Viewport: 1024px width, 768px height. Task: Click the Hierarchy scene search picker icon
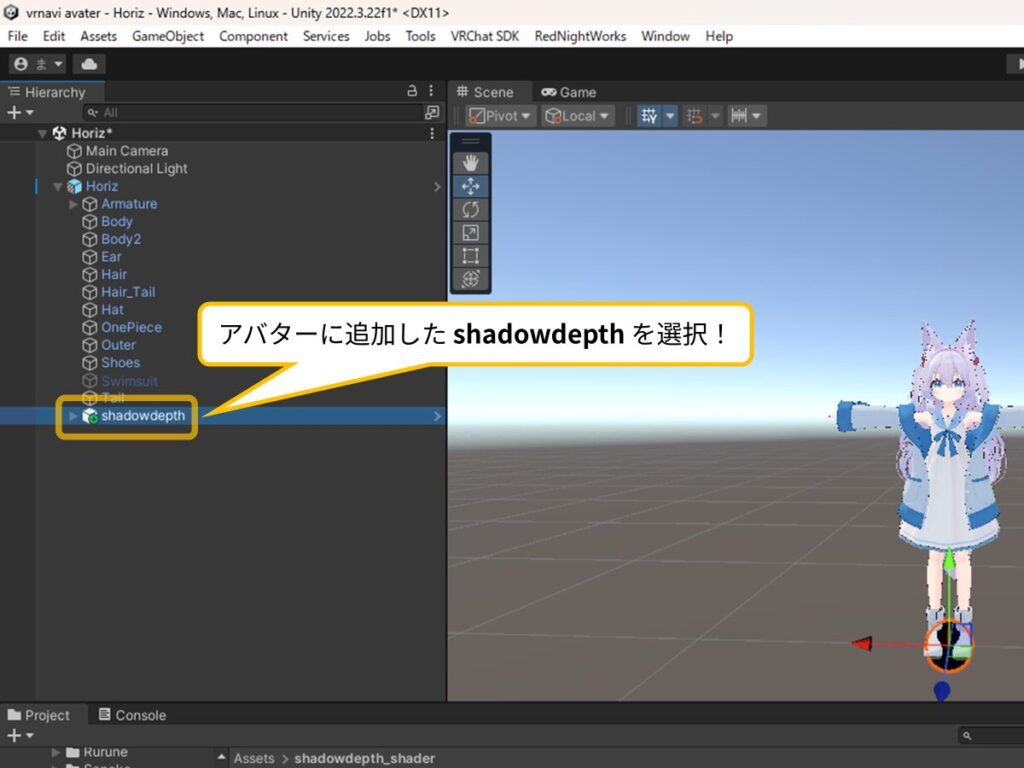click(432, 113)
